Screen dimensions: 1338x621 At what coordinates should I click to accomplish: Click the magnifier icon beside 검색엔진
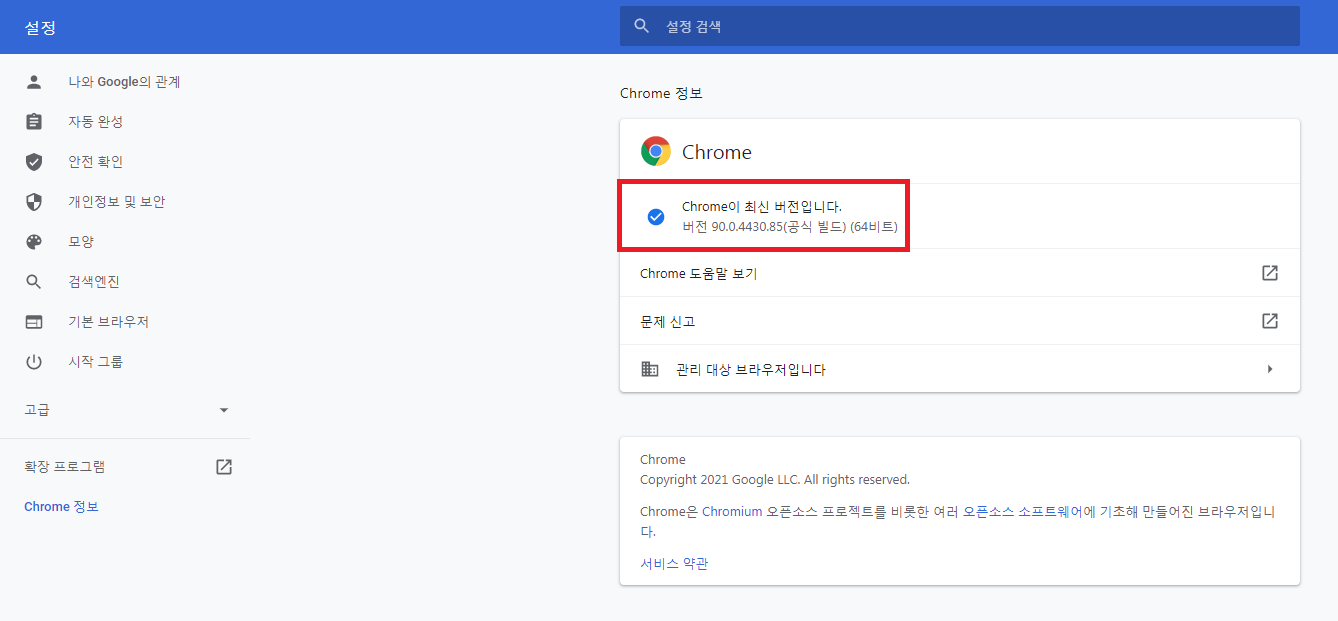tap(34, 282)
